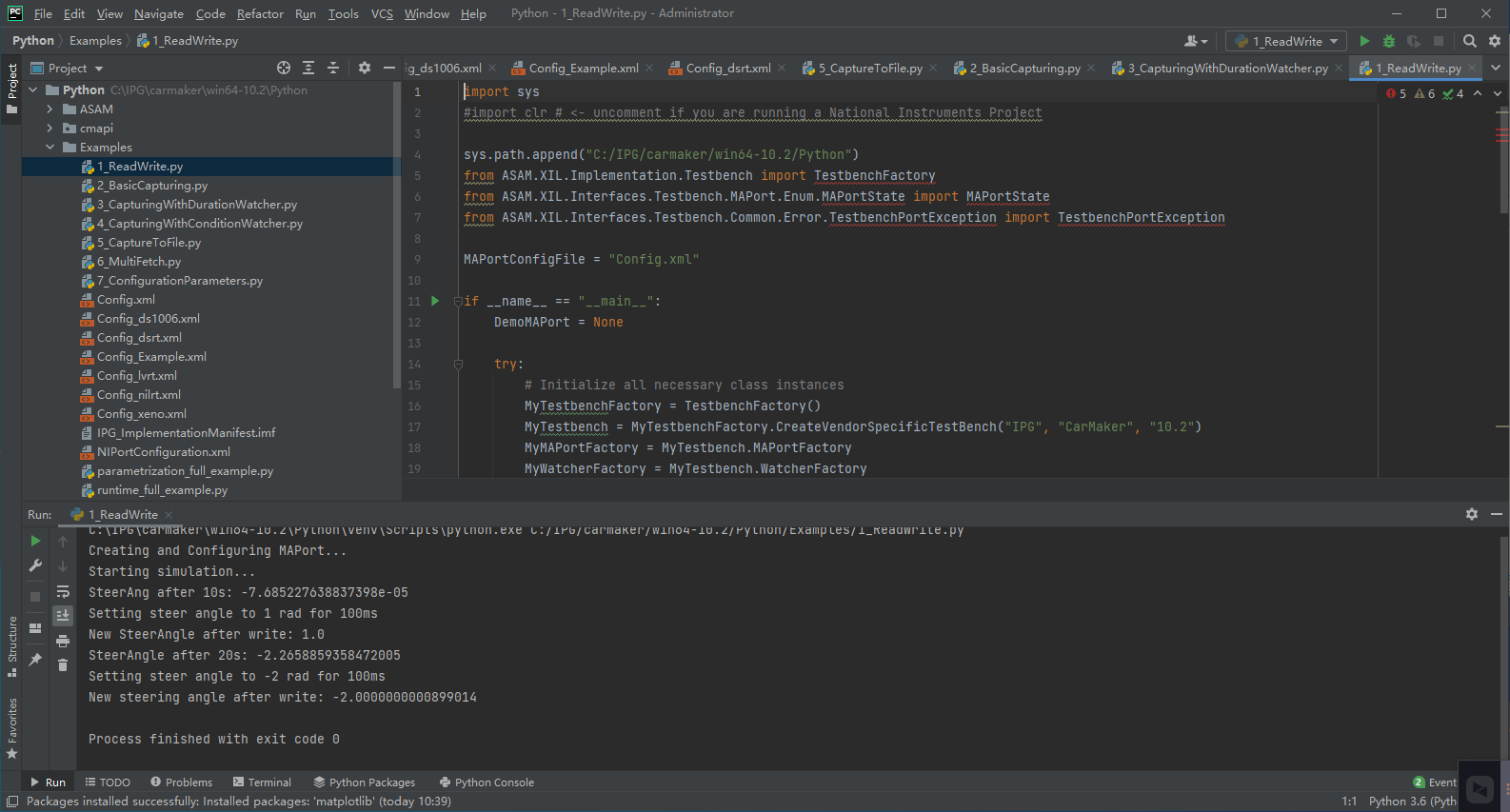Open the File menu
Image resolution: width=1510 pixels, height=812 pixels.
click(43, 13)
